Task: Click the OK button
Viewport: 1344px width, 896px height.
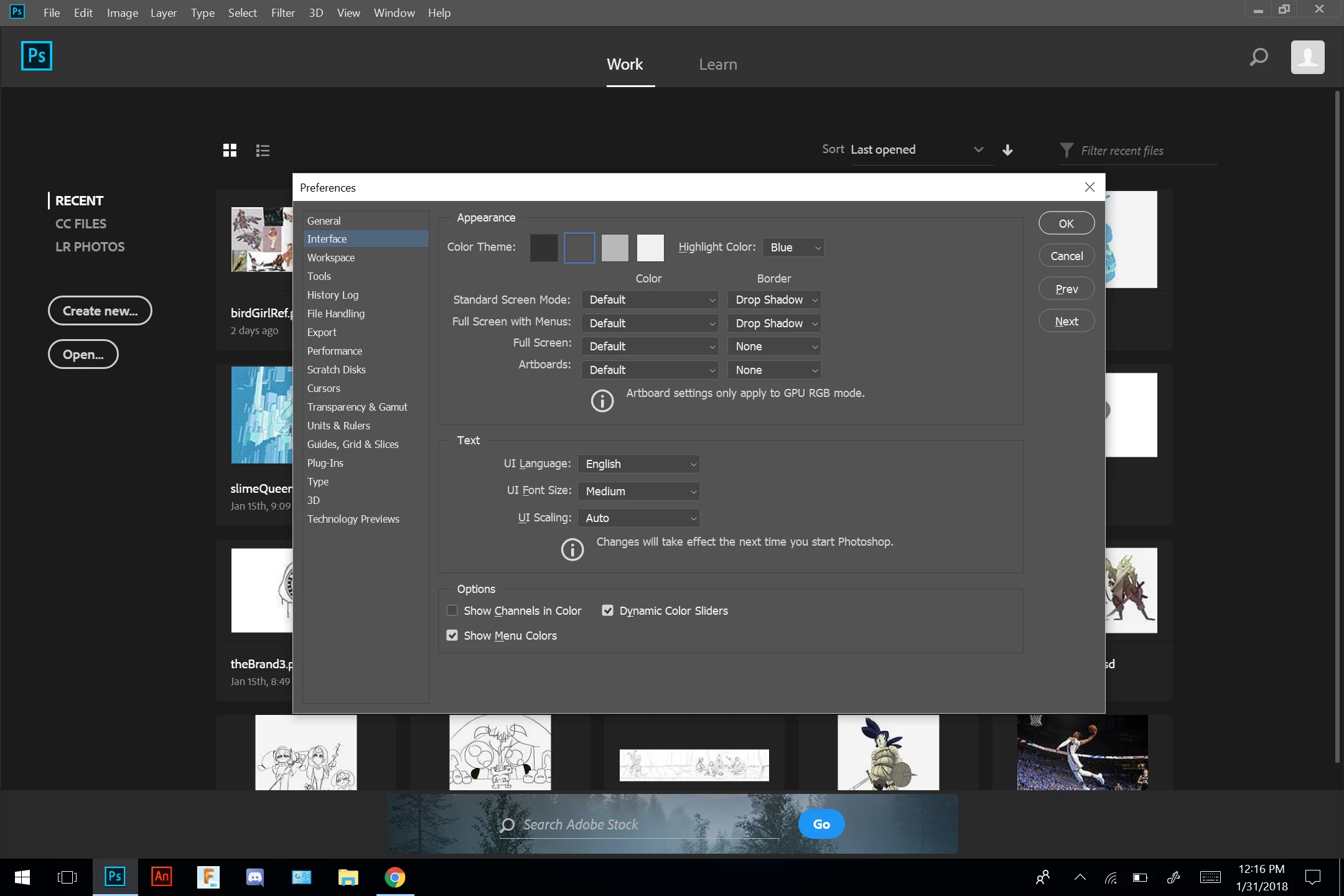Action: 1066,223
